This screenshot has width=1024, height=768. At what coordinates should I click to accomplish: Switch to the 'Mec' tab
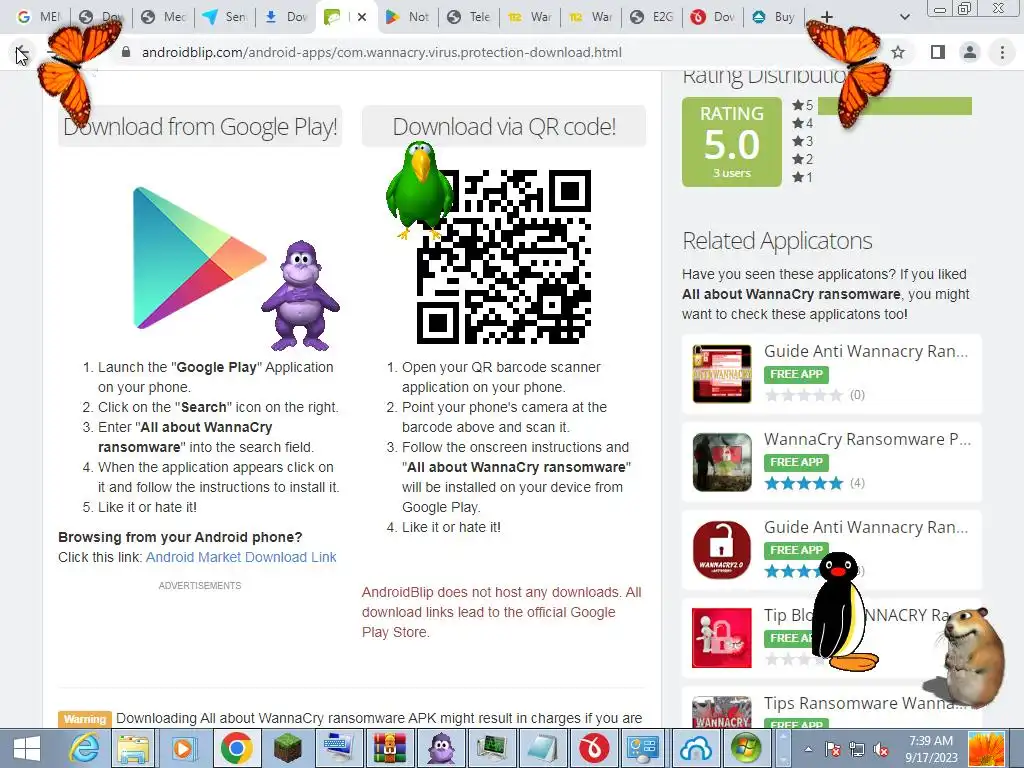point(164,17)
